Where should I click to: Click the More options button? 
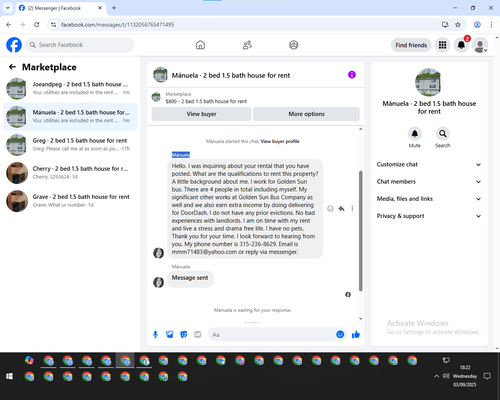click(306, 114)
